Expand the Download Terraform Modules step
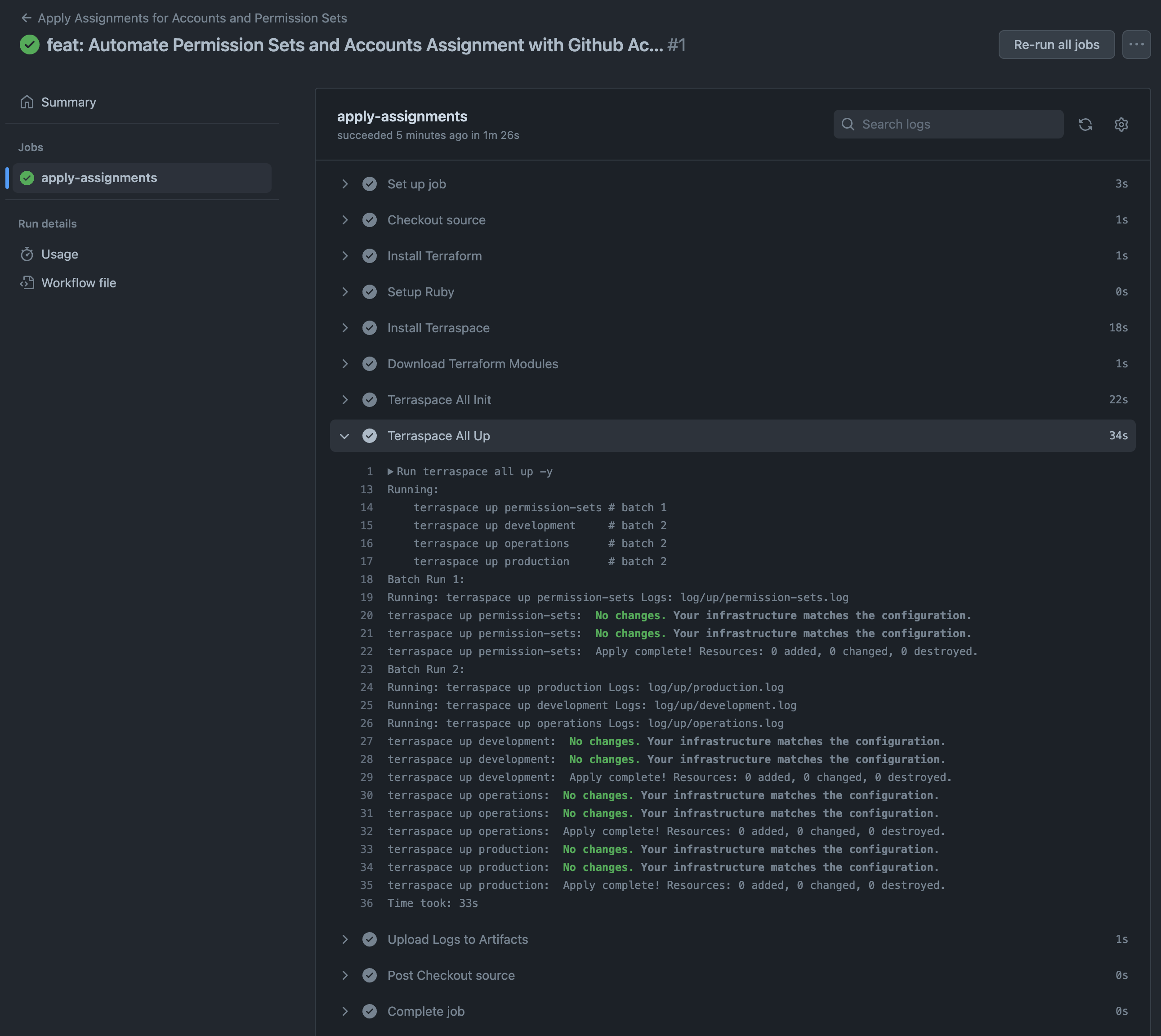This screenshot has width=1161, height=1036. point(344,364)
